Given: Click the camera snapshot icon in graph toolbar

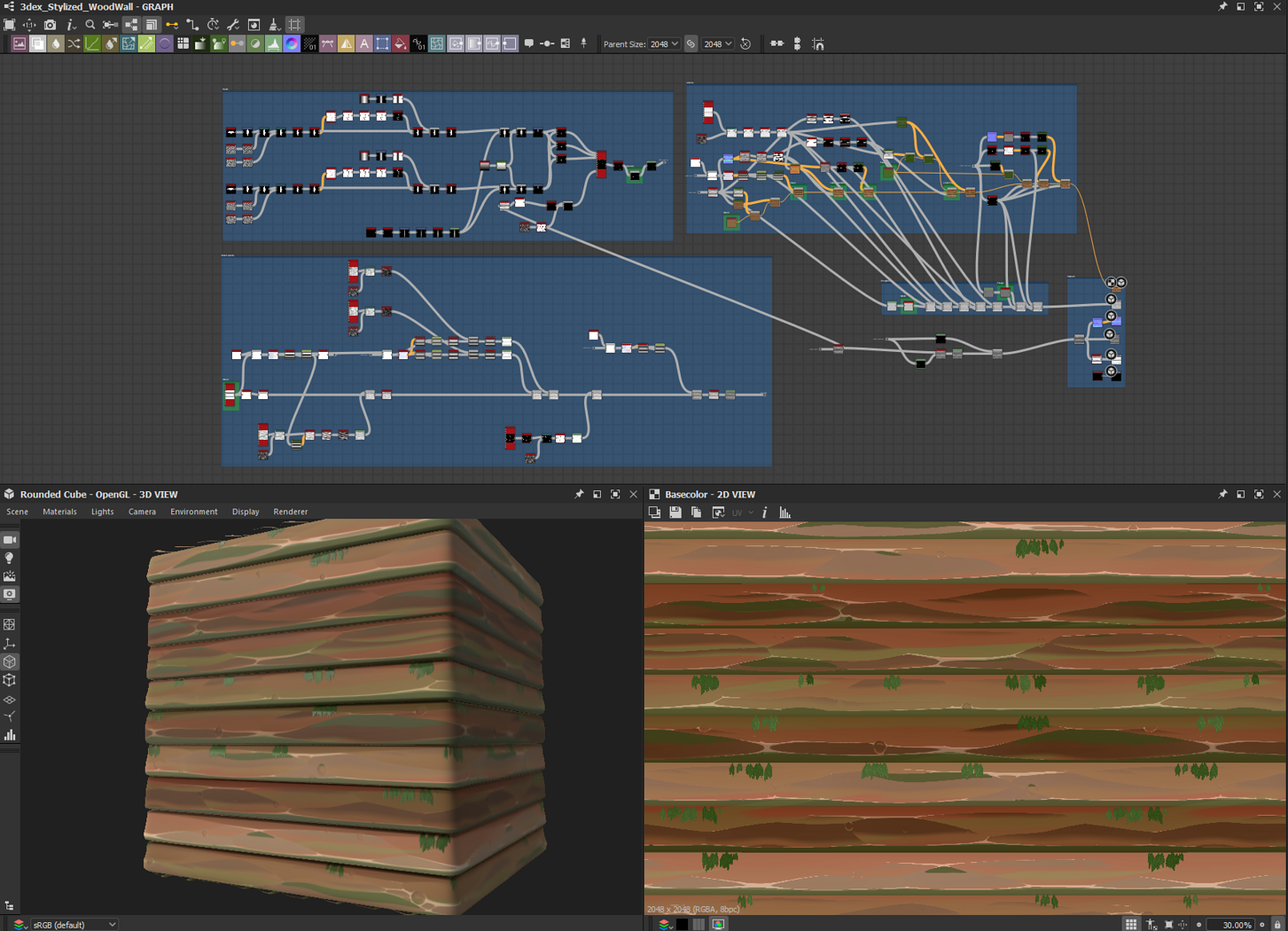Looking at the screenshot, I should (50, 25).
